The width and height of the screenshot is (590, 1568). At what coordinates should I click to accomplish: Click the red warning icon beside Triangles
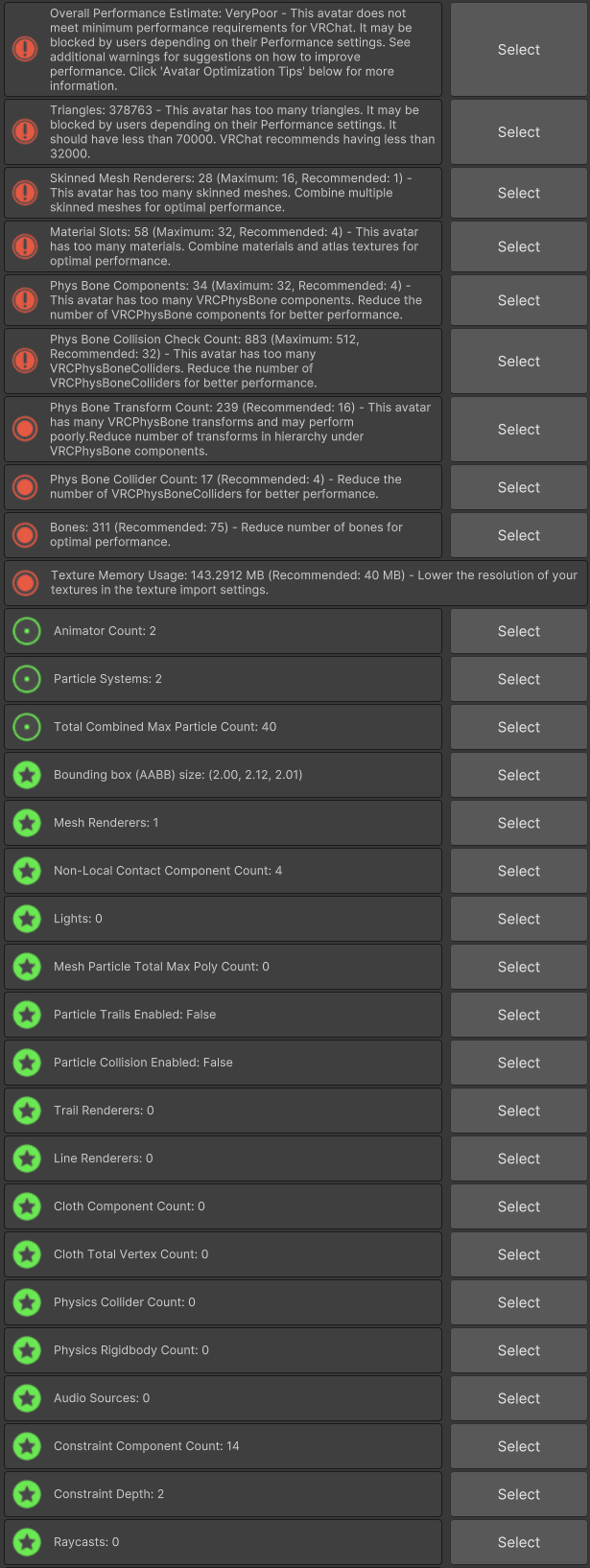tap(25, 132)
